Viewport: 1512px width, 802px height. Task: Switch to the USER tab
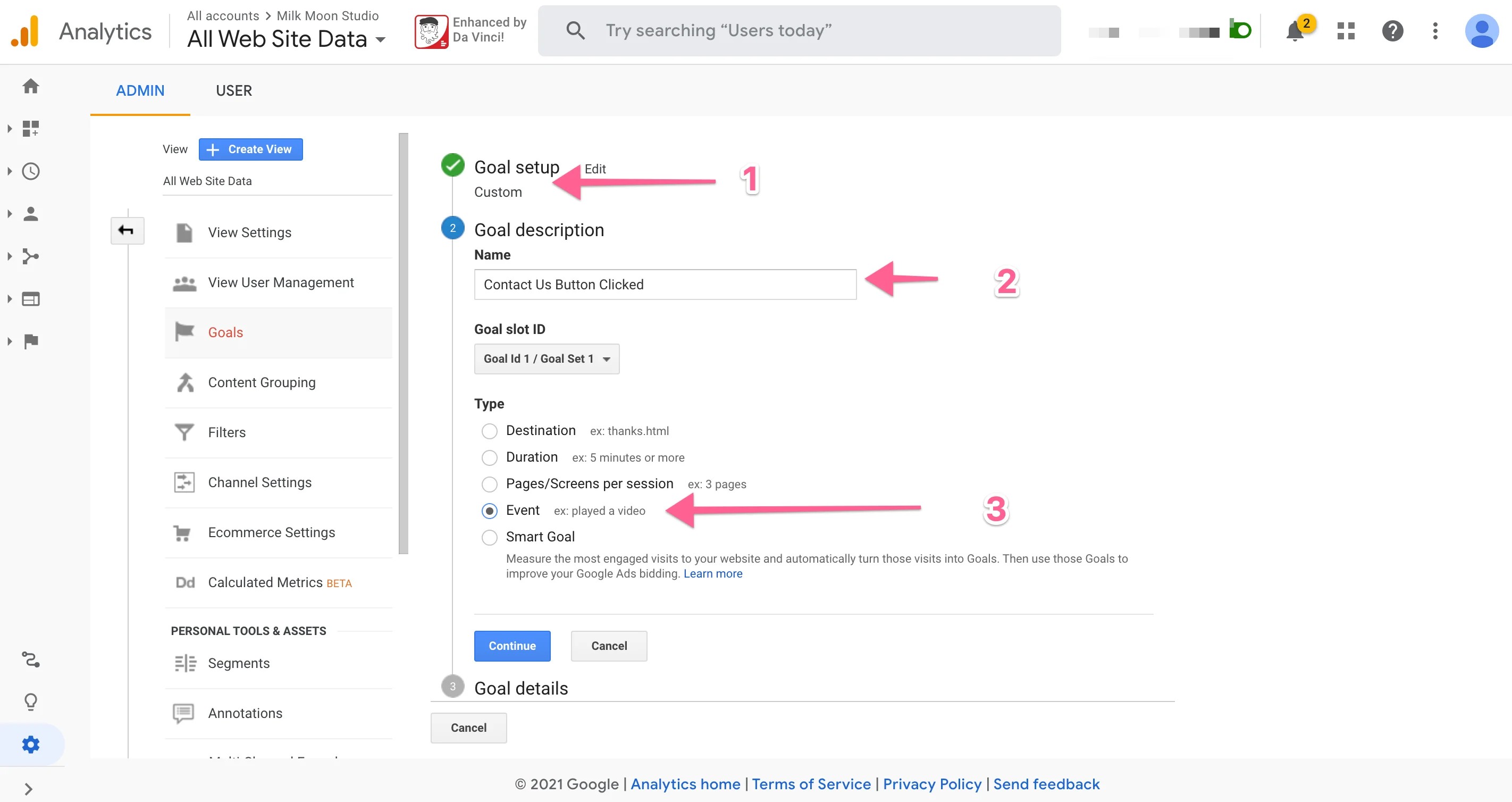tap(233, 90)
